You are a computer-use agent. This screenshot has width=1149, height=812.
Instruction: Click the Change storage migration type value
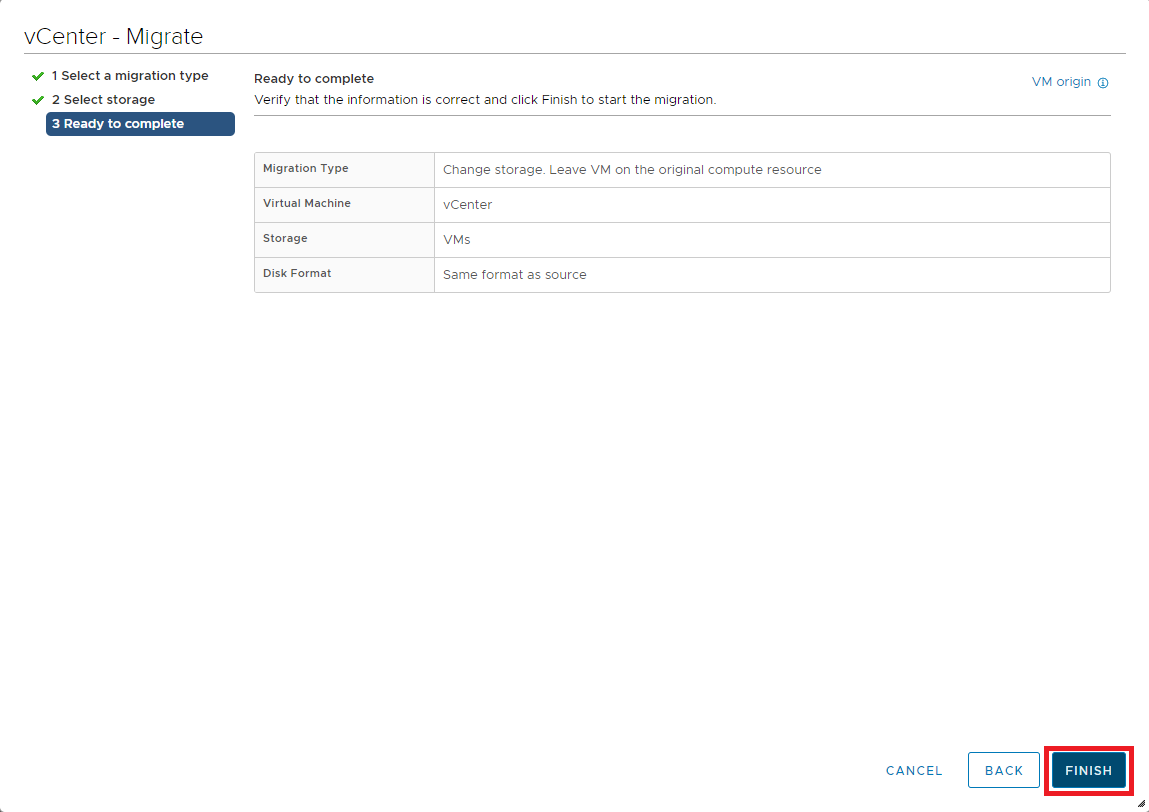pyautogui.click(x=632, y=170)
